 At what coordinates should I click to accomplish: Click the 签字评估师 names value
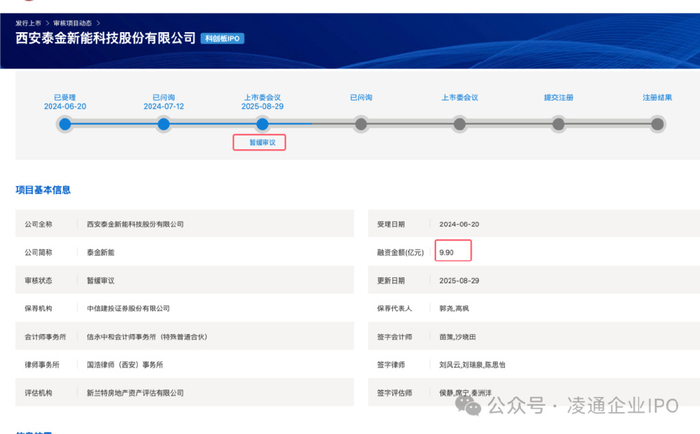tap(465, 393)
